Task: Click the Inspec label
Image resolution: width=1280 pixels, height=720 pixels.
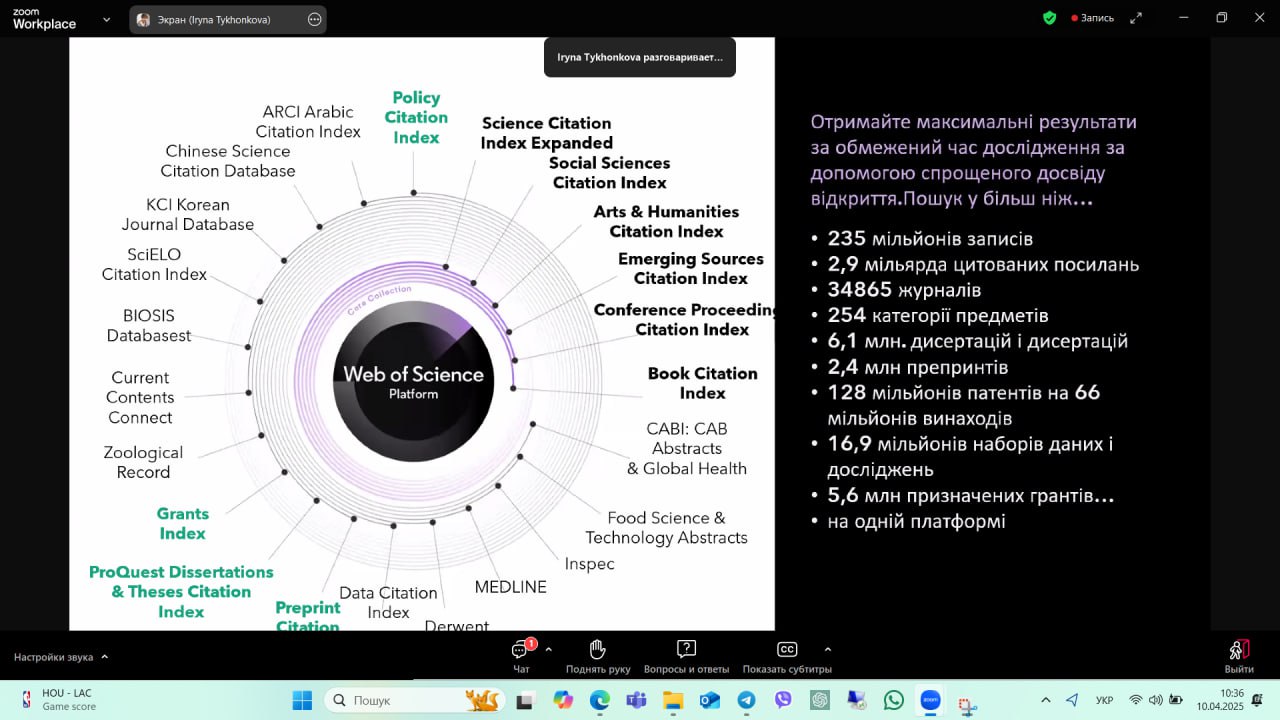Action: (x=590, y=564)
